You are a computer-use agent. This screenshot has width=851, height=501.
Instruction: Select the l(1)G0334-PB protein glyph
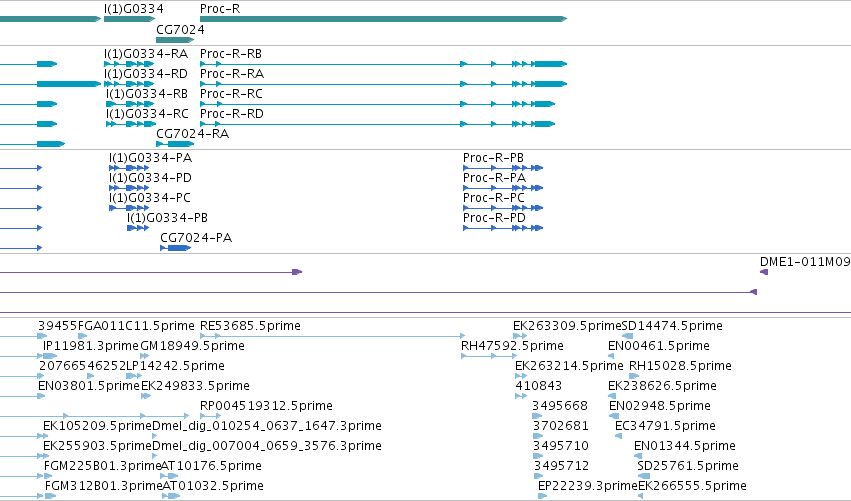138,228
